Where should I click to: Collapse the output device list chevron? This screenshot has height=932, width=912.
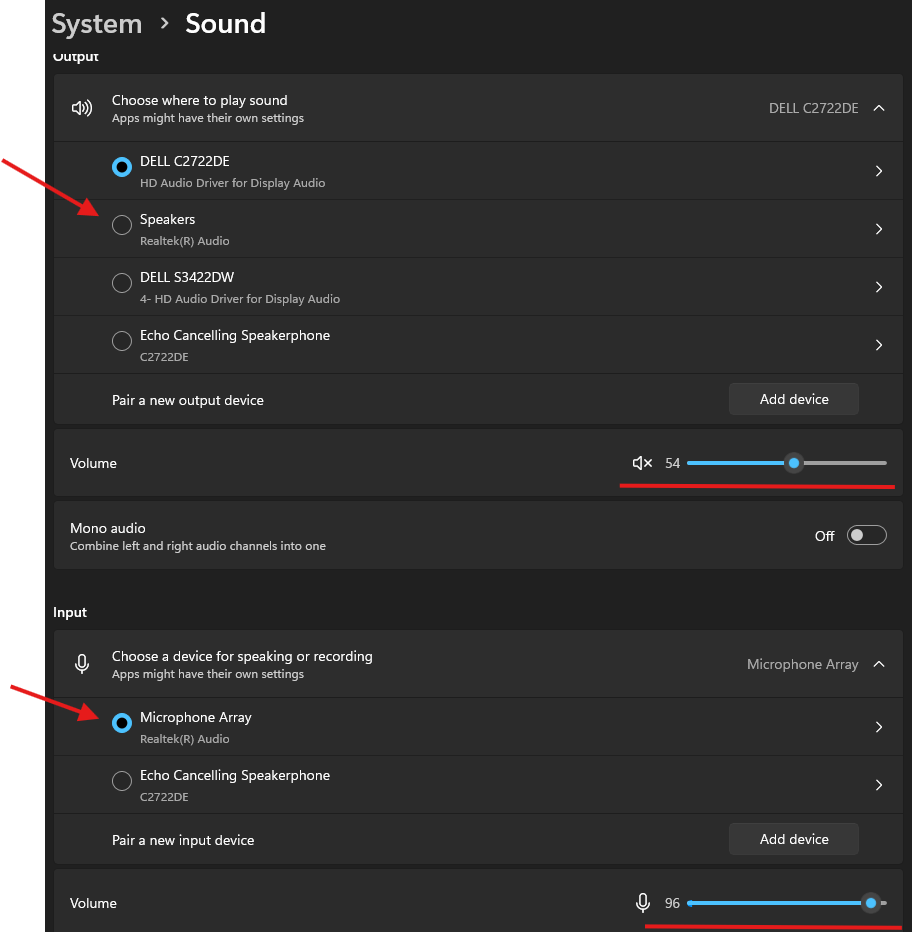click(878, 108)
